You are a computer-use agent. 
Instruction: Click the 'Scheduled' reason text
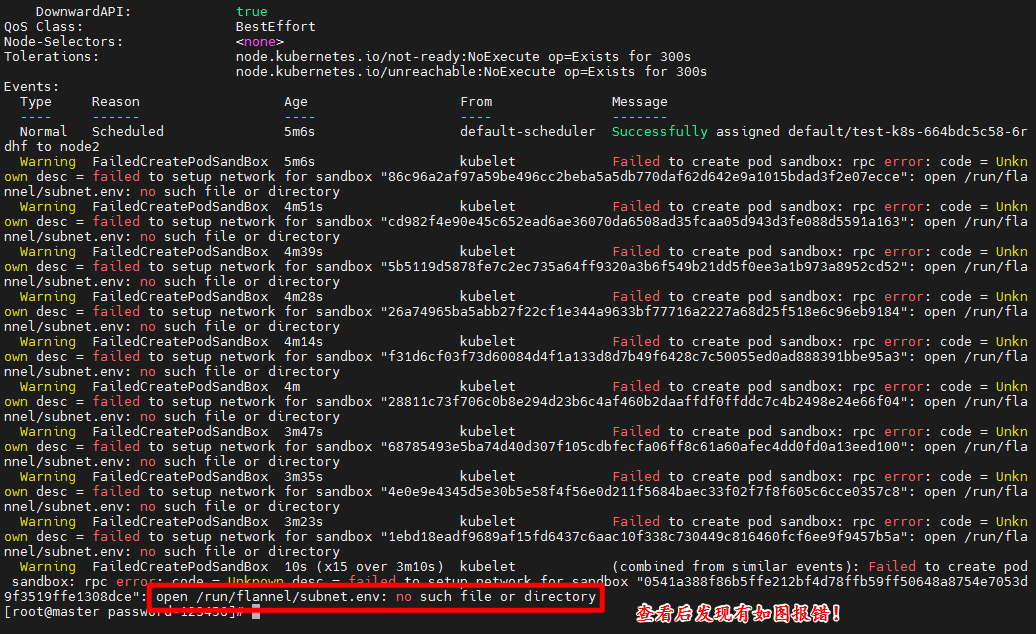pyautogui.click(x=128, y=131)
